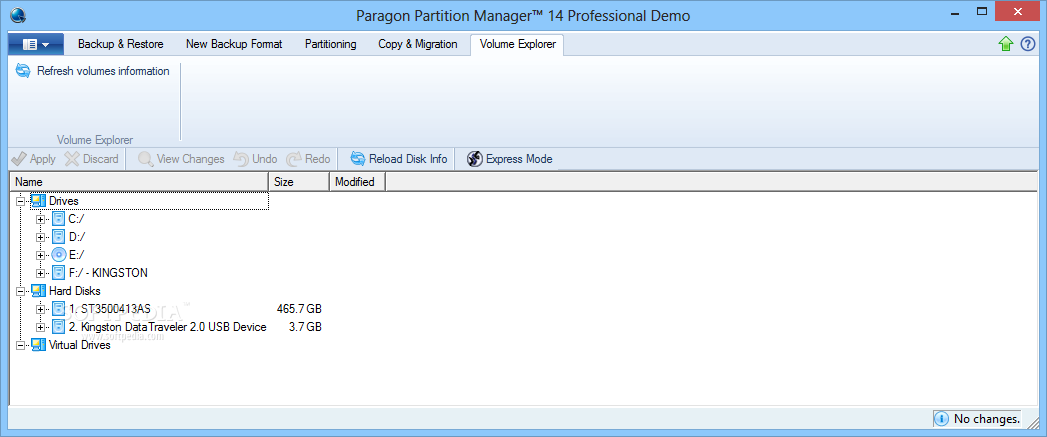1047x437 pixels.
Task: Click the Apply checkmark icon
Action: (19, 159)
